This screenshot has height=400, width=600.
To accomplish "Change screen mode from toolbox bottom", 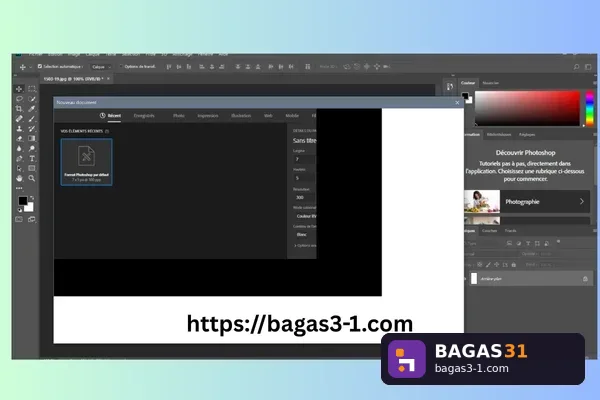I will tap(32, 219).
